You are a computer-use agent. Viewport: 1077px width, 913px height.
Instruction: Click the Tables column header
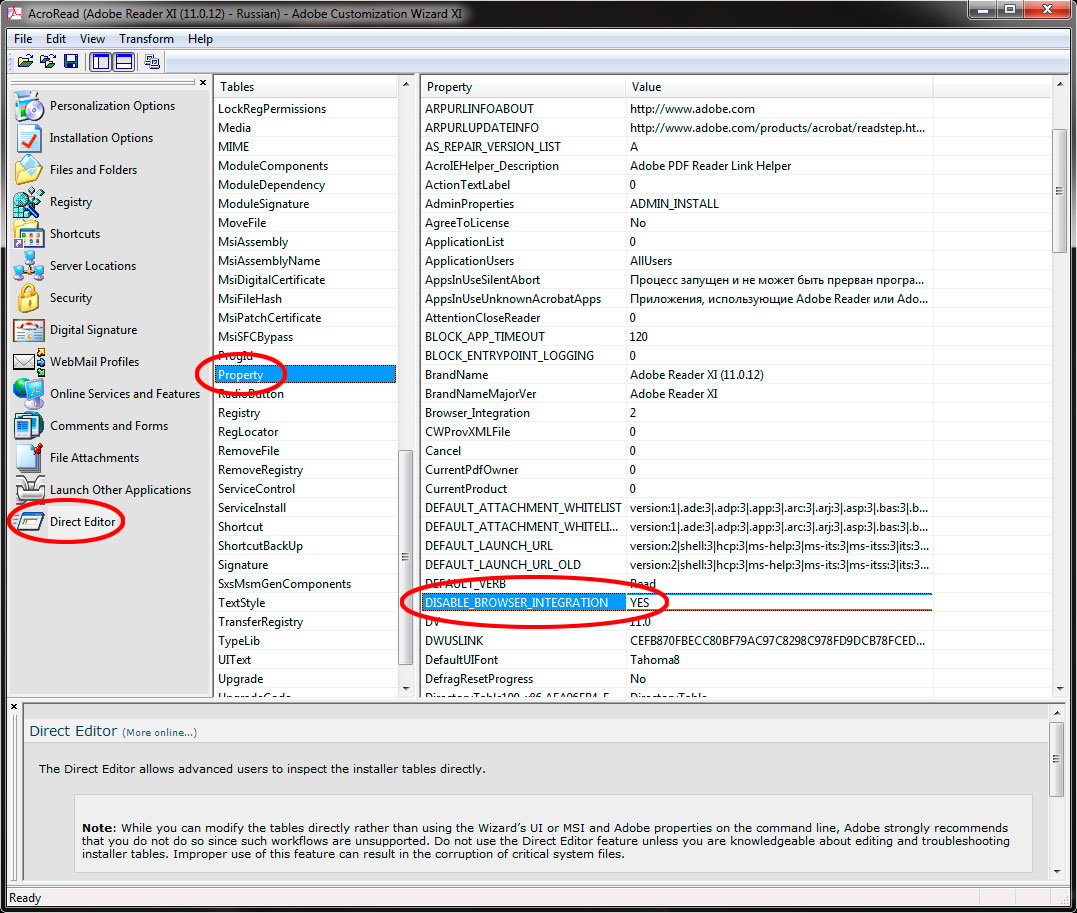pos(306,87)
